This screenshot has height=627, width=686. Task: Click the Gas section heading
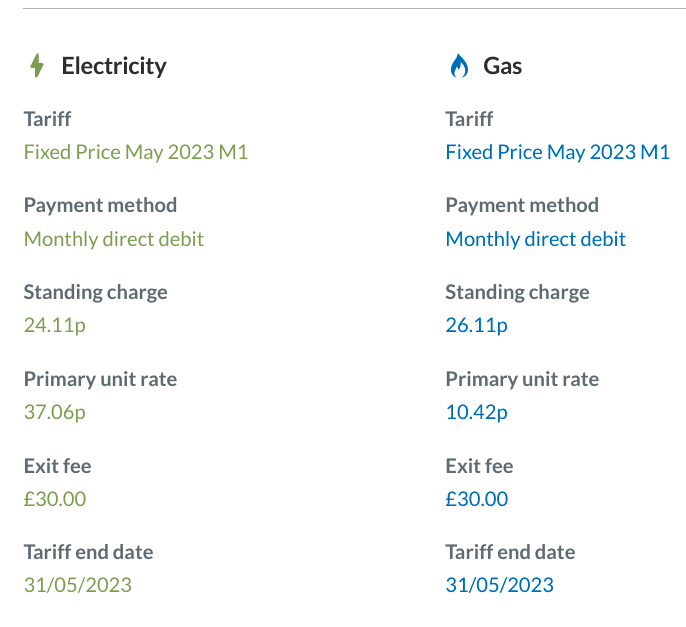tap(503, 66)
